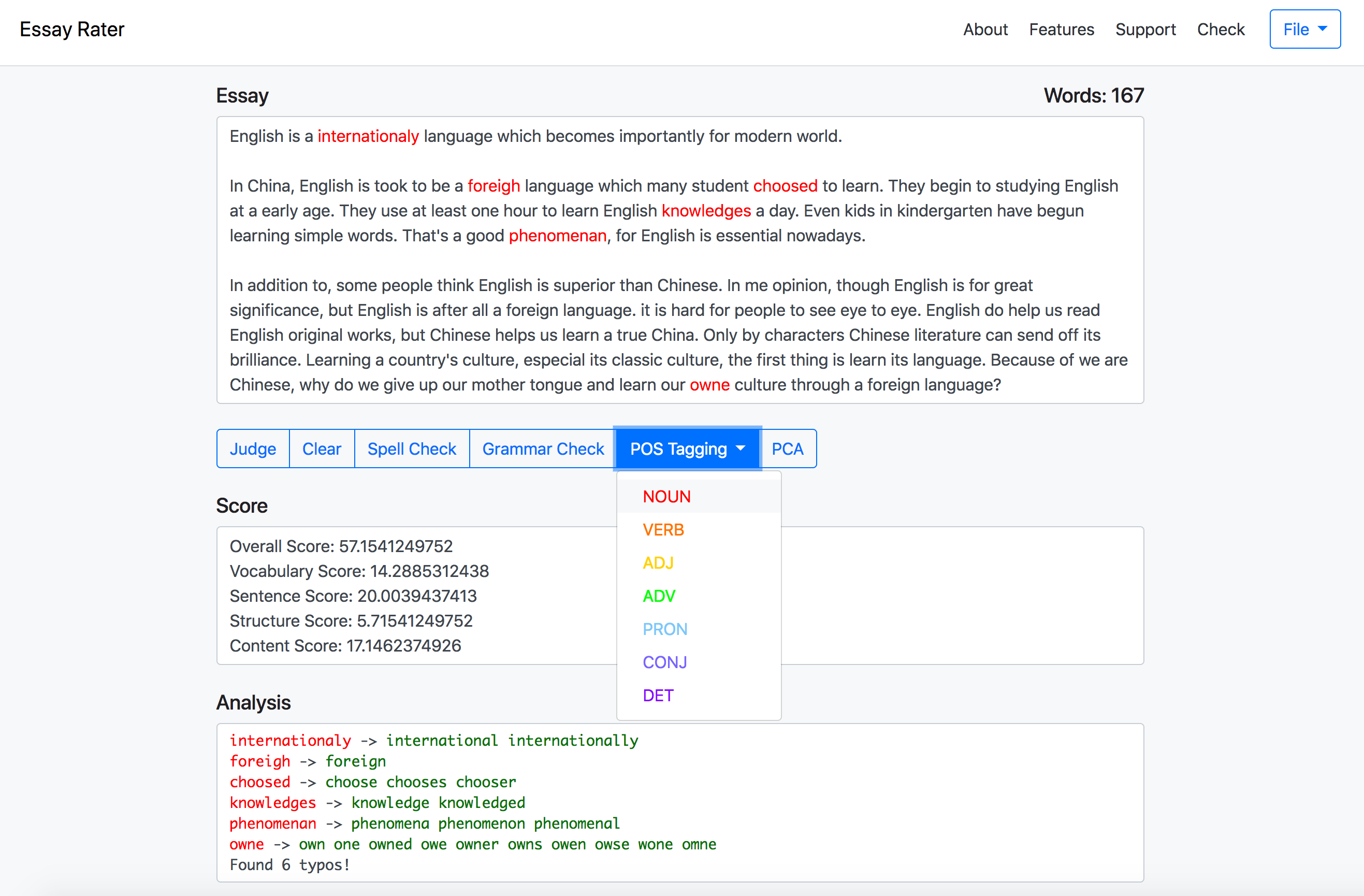Run Spell Check on the essay
The image size is (1364, 896).
[x=412, y=449]
